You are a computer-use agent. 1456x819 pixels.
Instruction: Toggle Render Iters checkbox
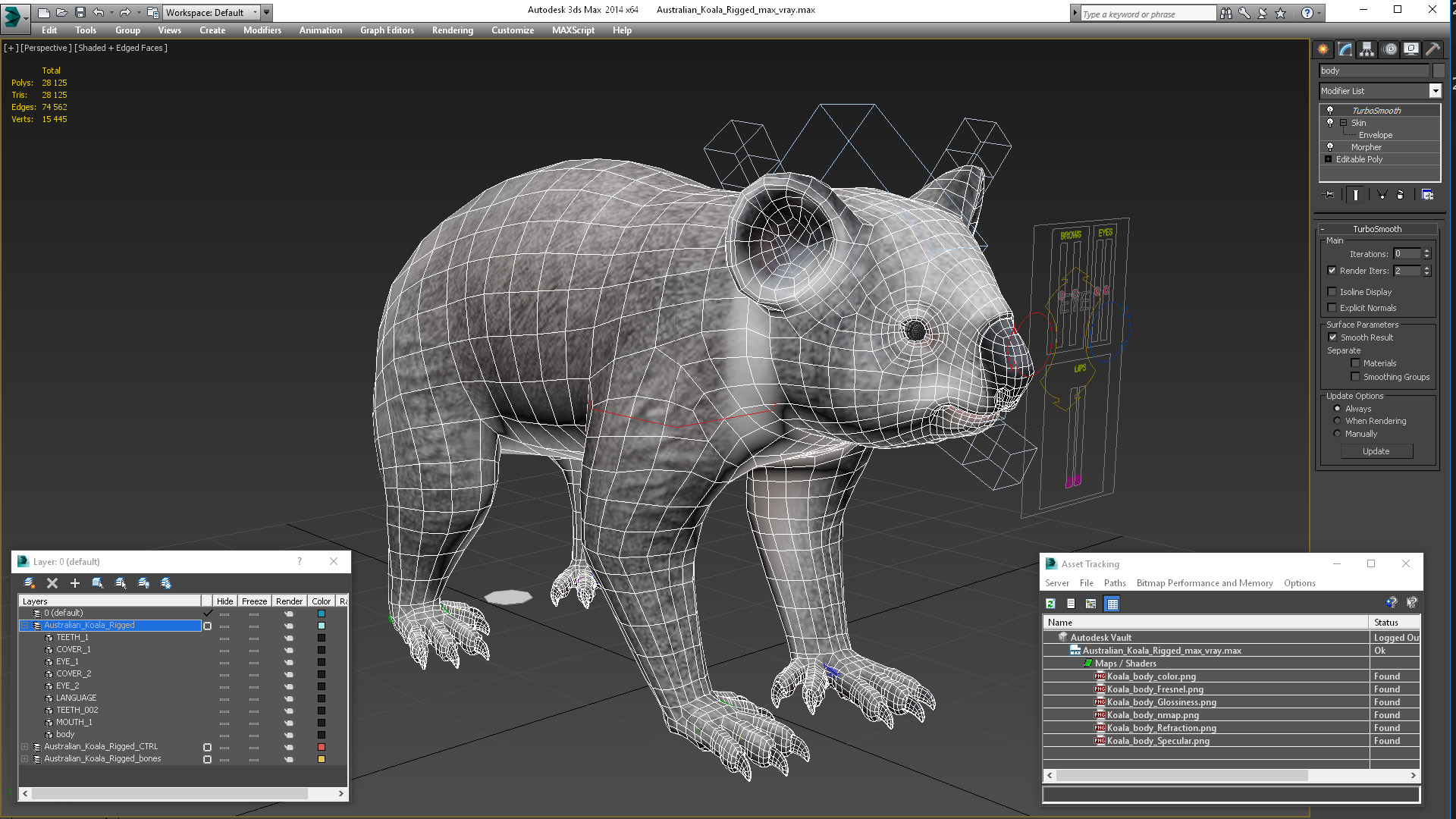coord(1332,271)
